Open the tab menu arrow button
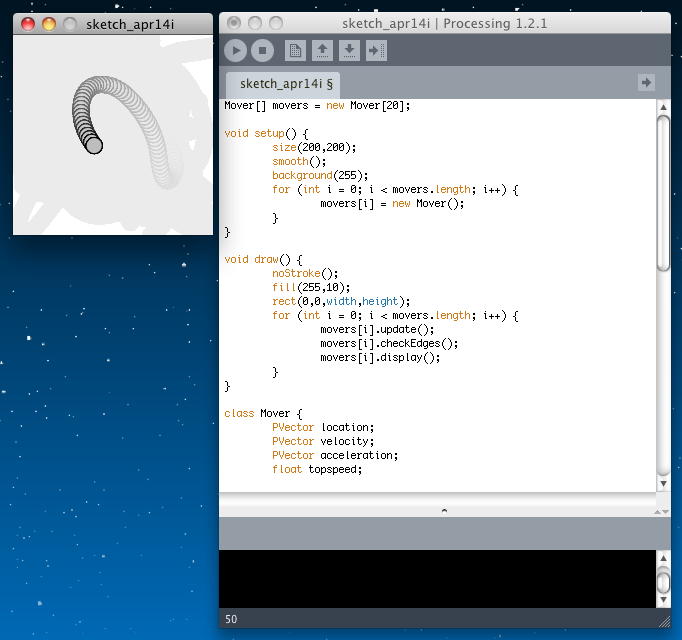 coord(646,82)
